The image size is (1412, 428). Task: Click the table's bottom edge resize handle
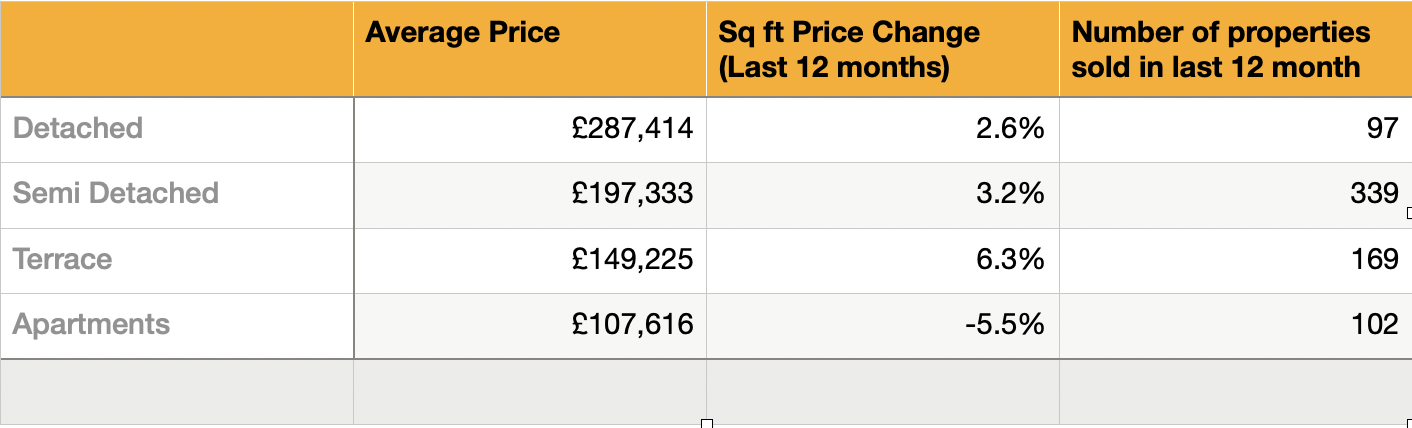tap(707, 424)
